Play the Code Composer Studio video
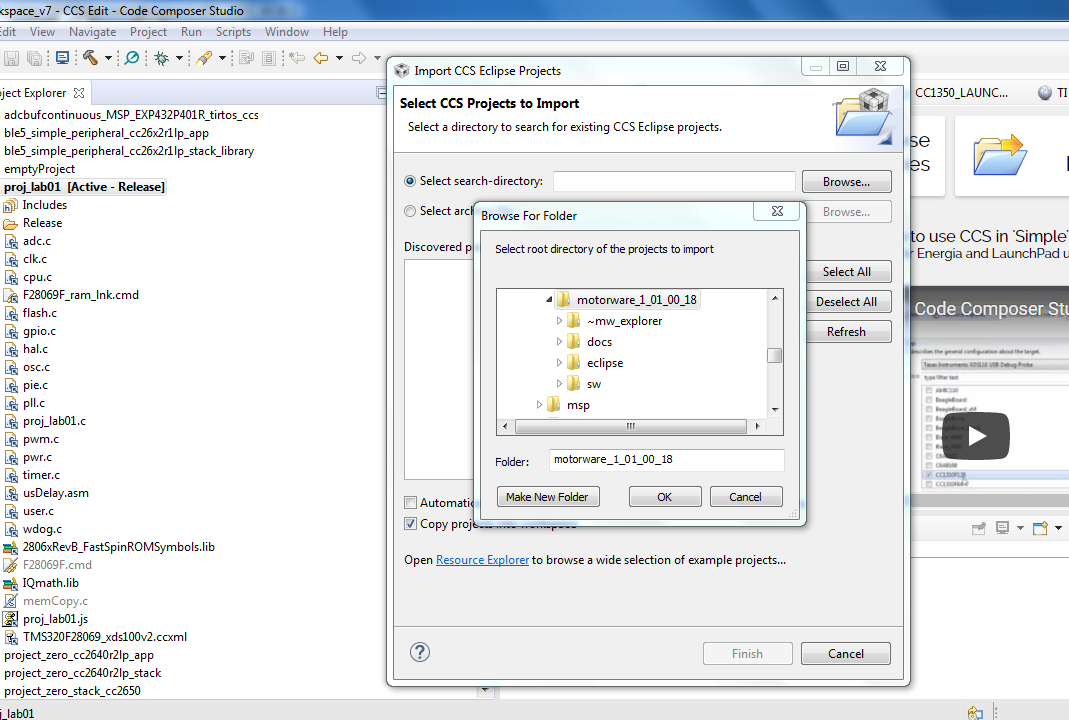 click(x=976, y=436)
